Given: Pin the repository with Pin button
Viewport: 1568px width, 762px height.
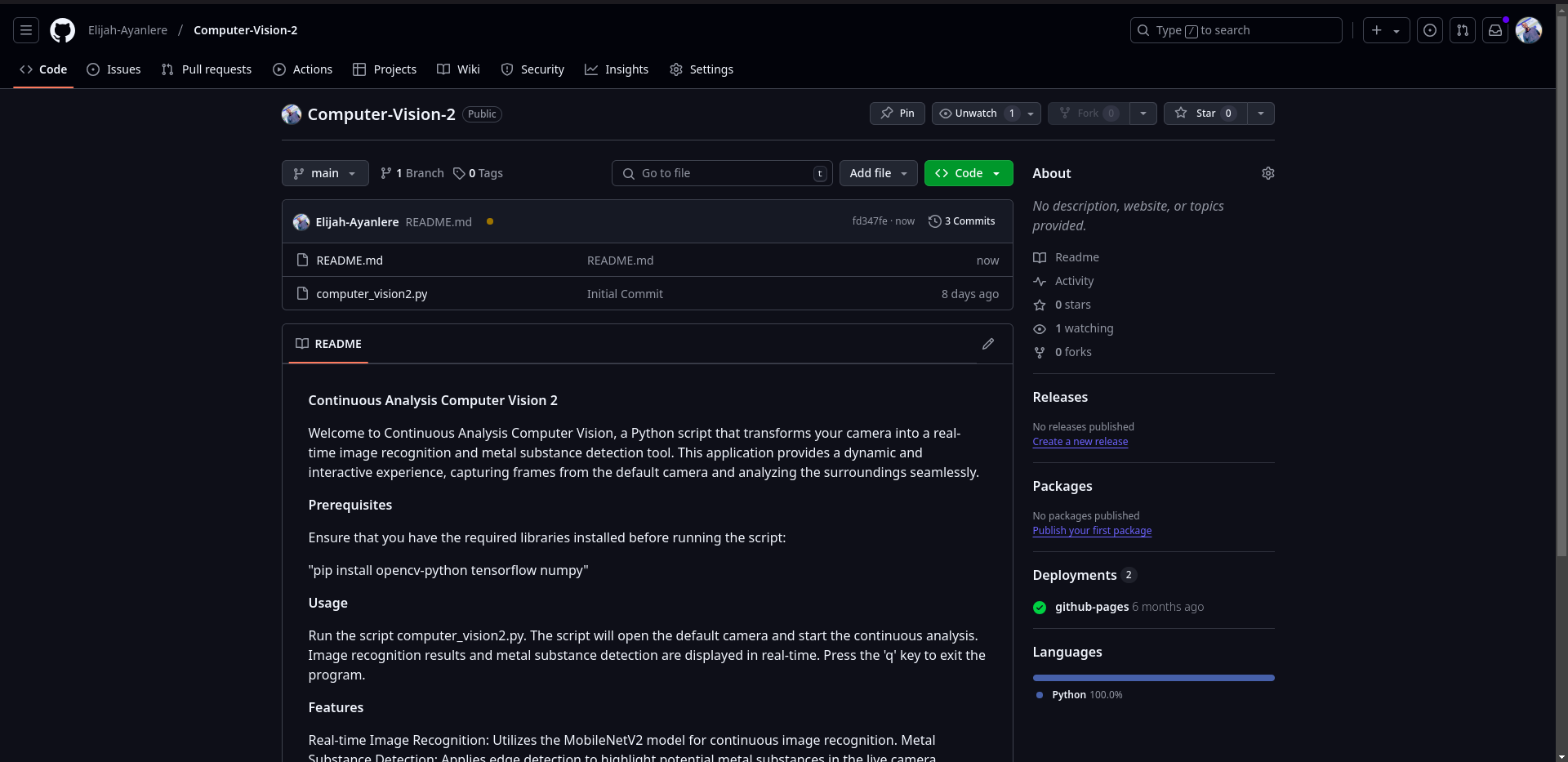Looking at the screenshot, I should (x=898, y=114).
